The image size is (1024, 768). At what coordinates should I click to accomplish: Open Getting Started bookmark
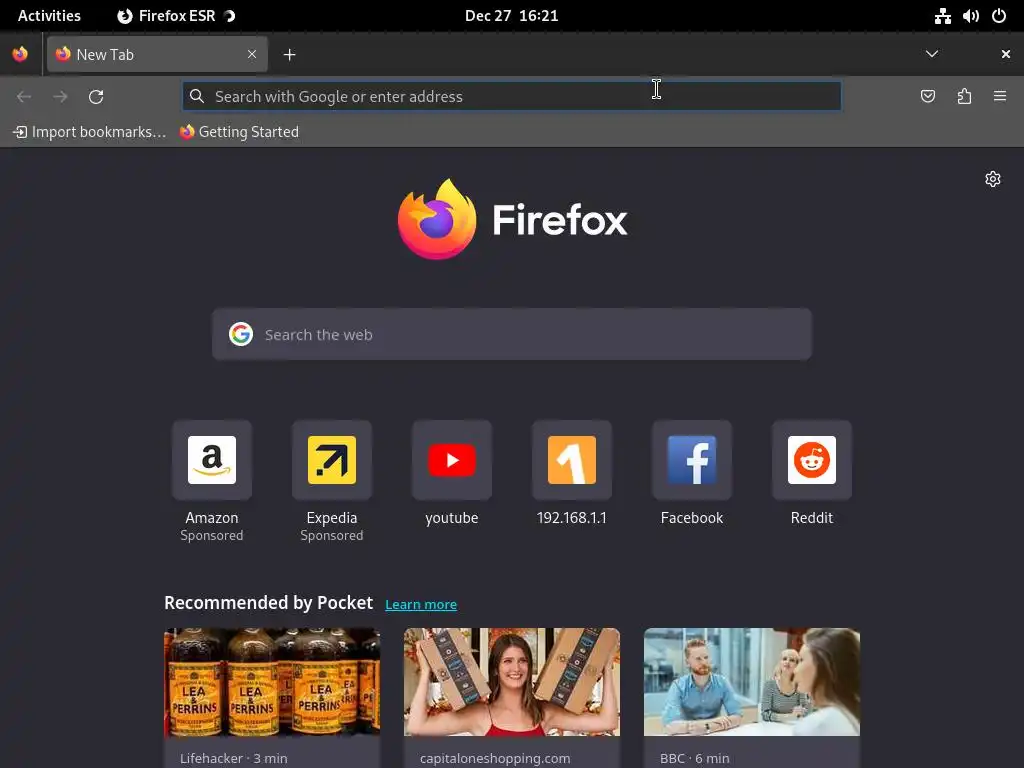(239, 132)
